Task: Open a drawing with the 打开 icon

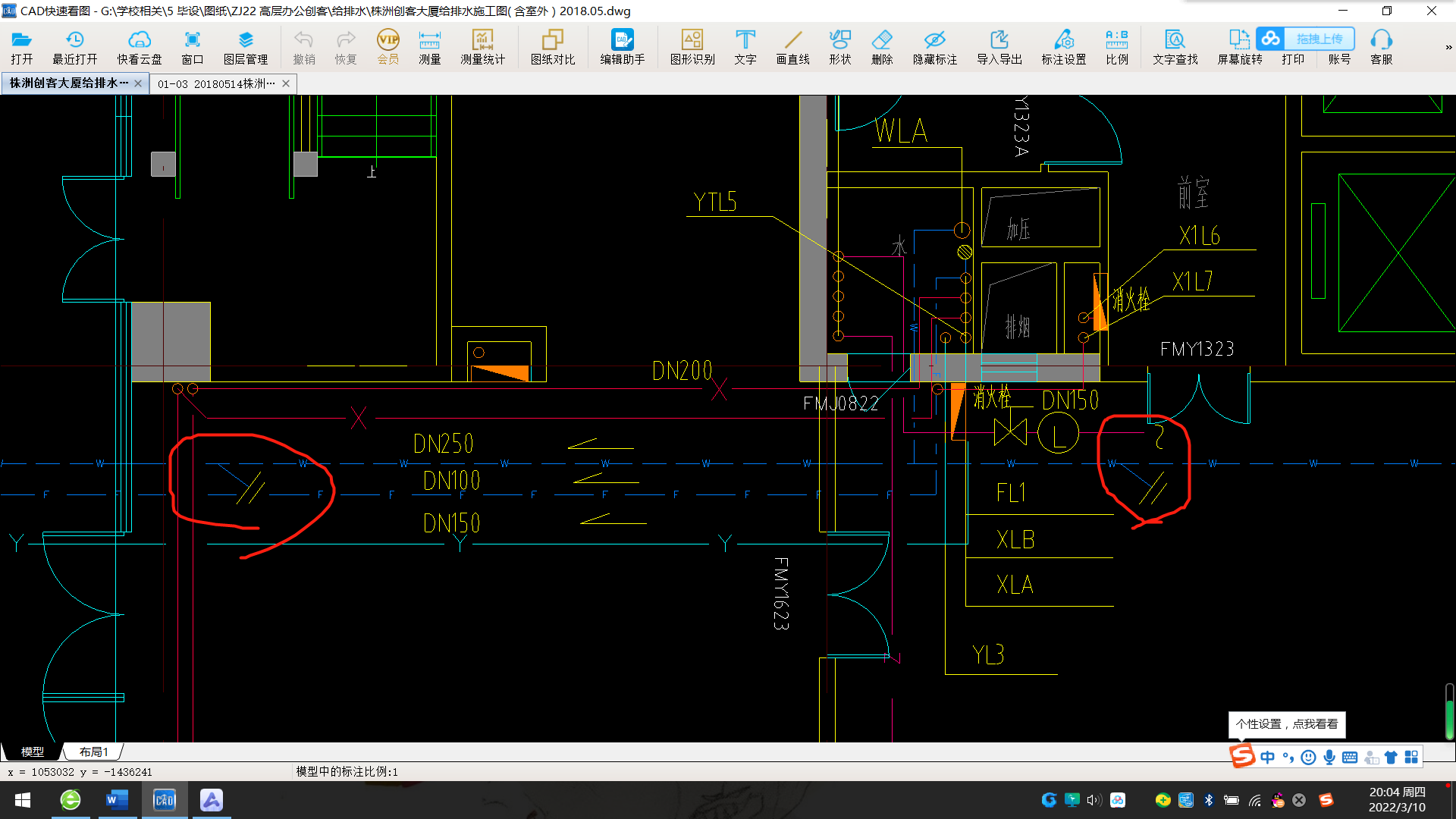Action: [21, 47]
